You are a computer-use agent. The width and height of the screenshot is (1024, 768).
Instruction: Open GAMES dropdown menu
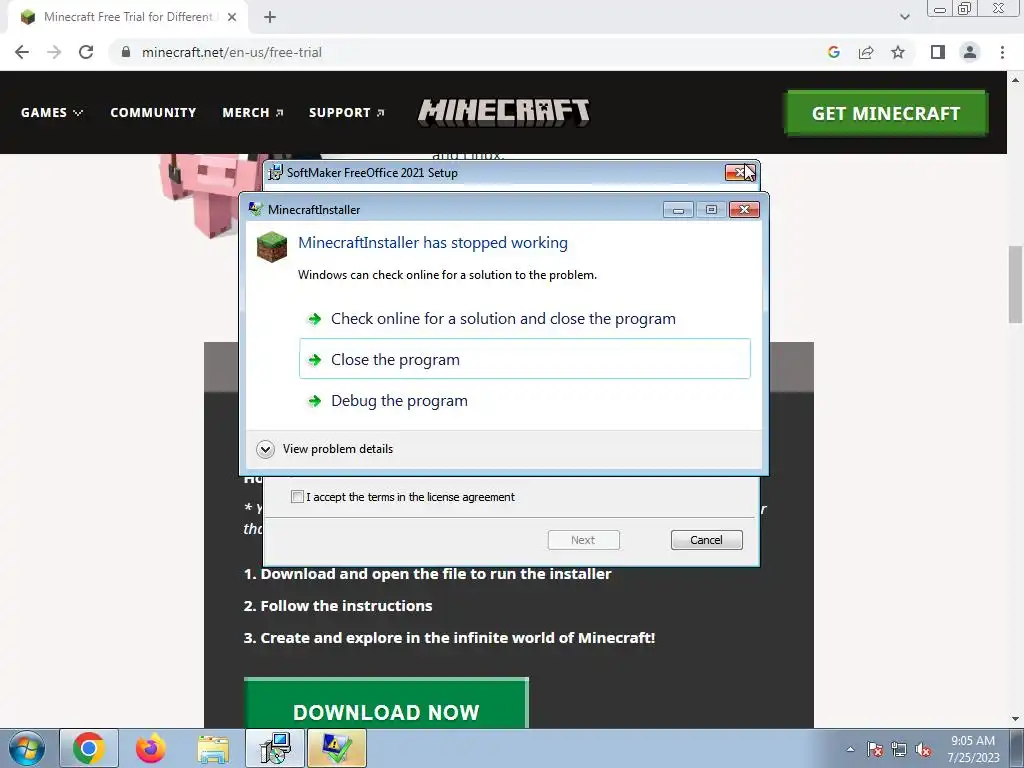(x=52, y=112)
